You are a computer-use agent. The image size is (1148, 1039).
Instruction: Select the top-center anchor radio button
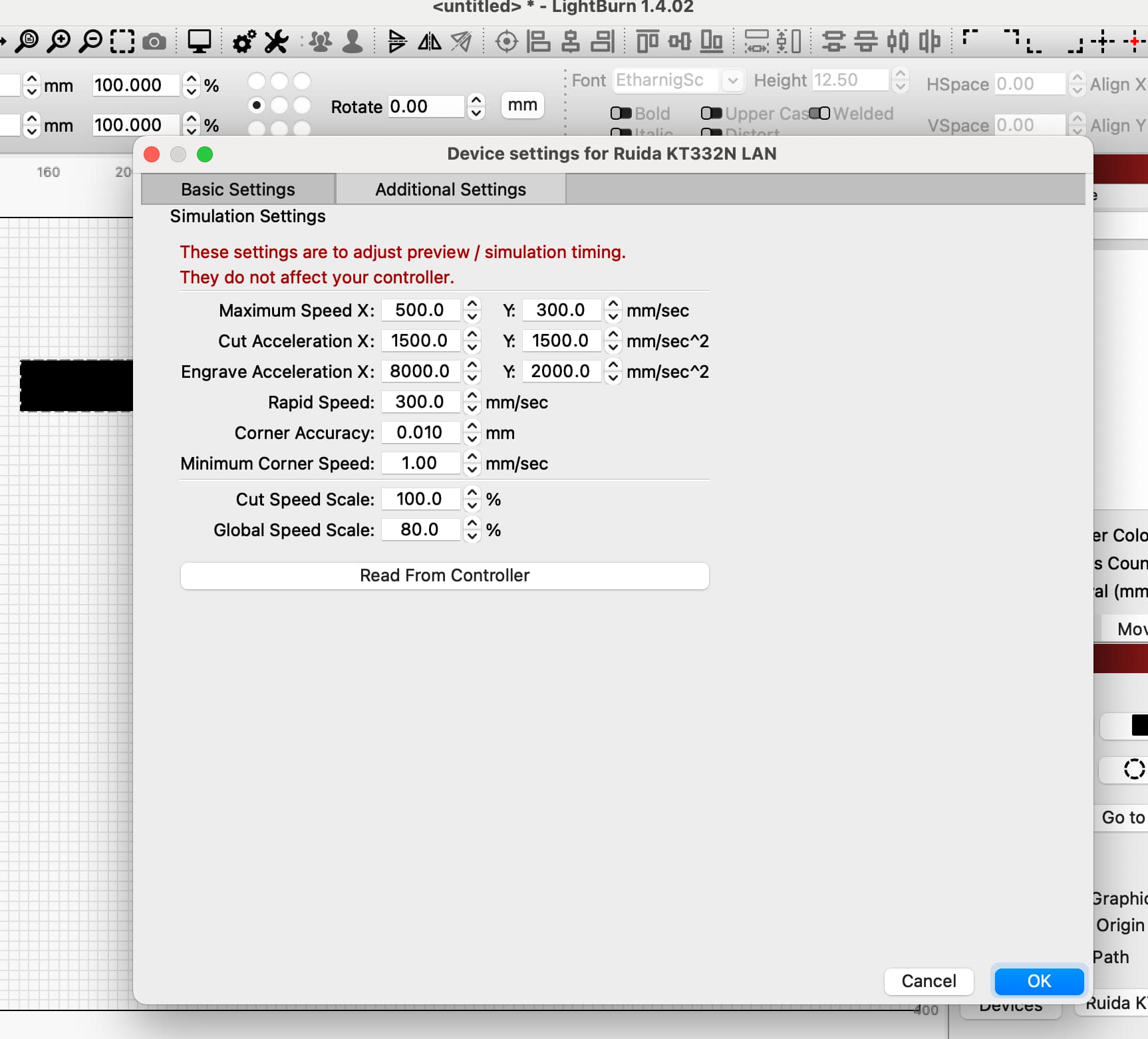pos(279,81)
